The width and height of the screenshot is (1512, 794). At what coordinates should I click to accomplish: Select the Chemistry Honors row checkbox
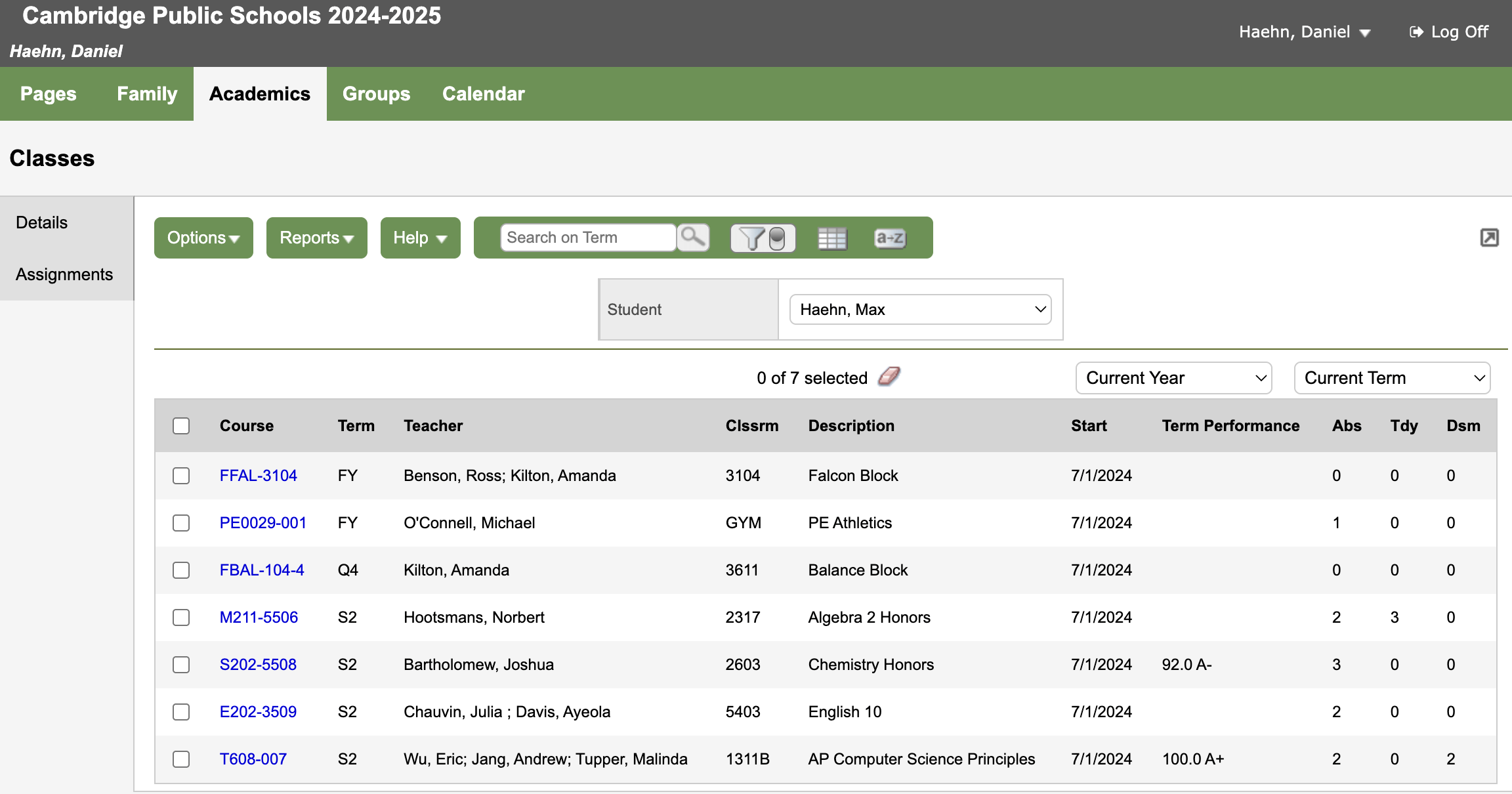point(181,665)
